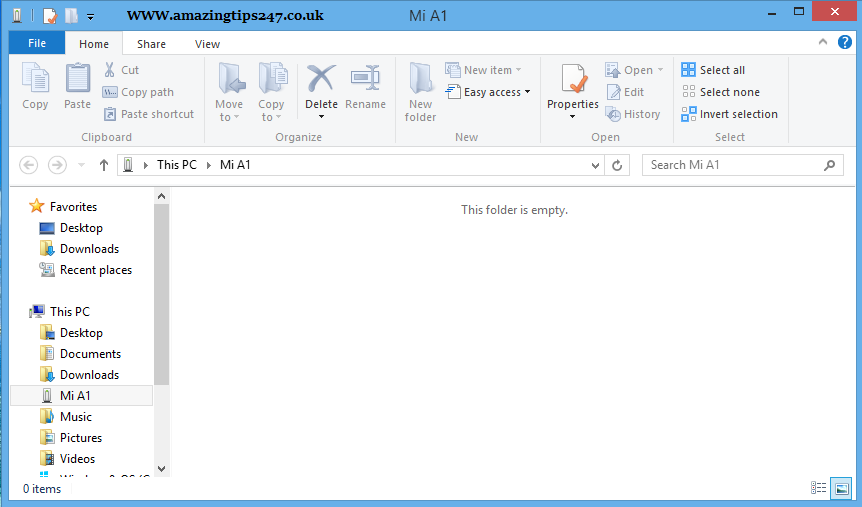The height and width of the screenshot is (507, 862).
Task: Click Edit in the ribbon
Action: pyautogui.click(x=625, y=92)
